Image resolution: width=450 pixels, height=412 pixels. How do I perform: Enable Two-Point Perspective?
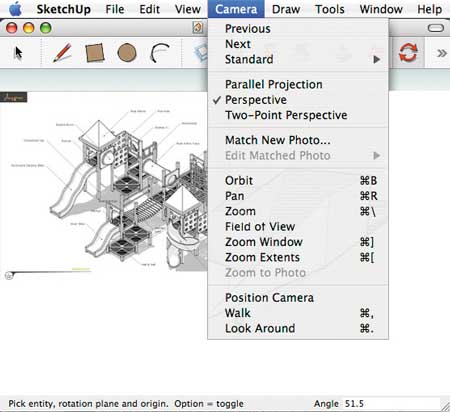coord(298,115)
